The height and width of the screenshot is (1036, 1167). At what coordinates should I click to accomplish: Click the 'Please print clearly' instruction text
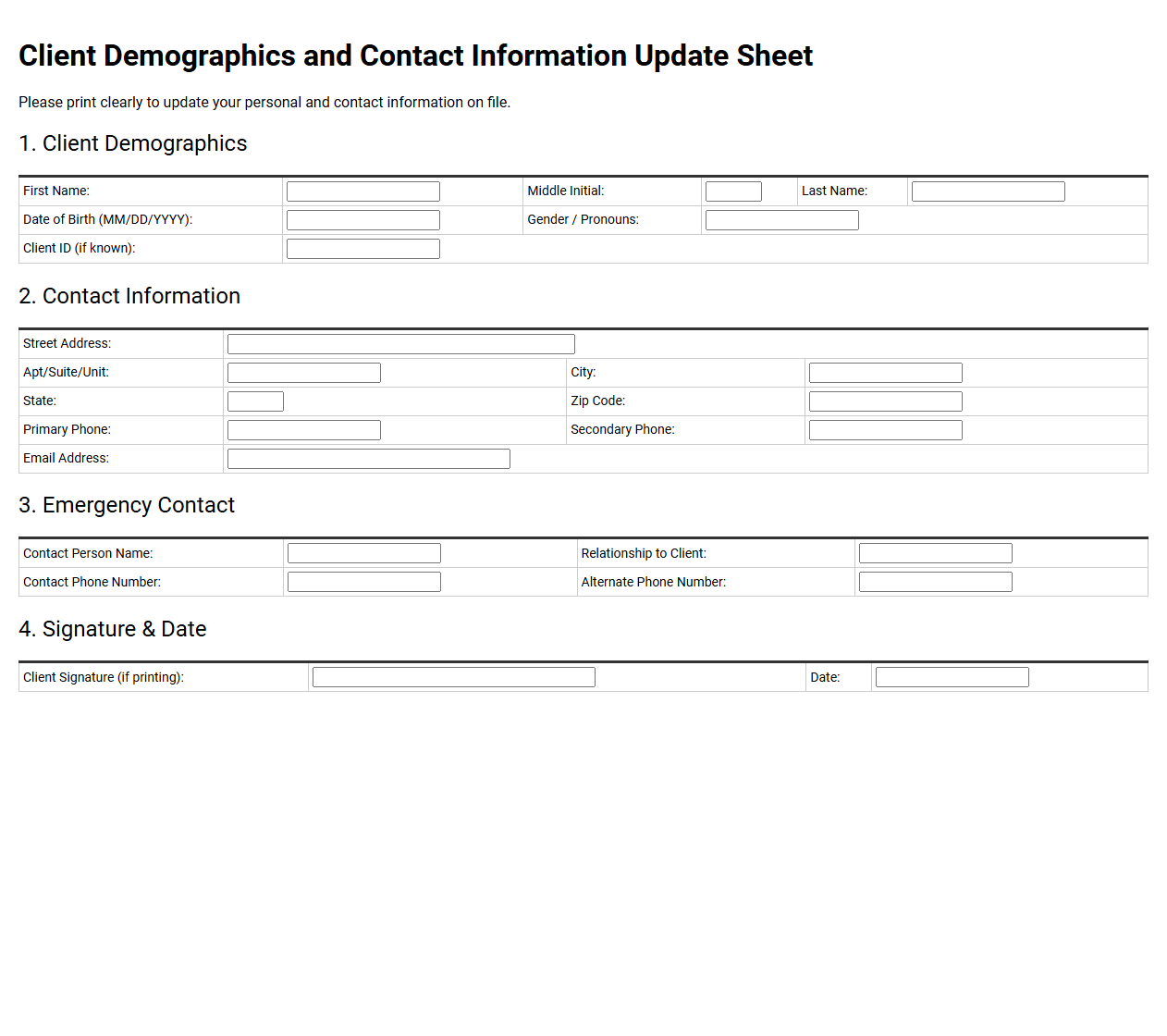point(264,102)
